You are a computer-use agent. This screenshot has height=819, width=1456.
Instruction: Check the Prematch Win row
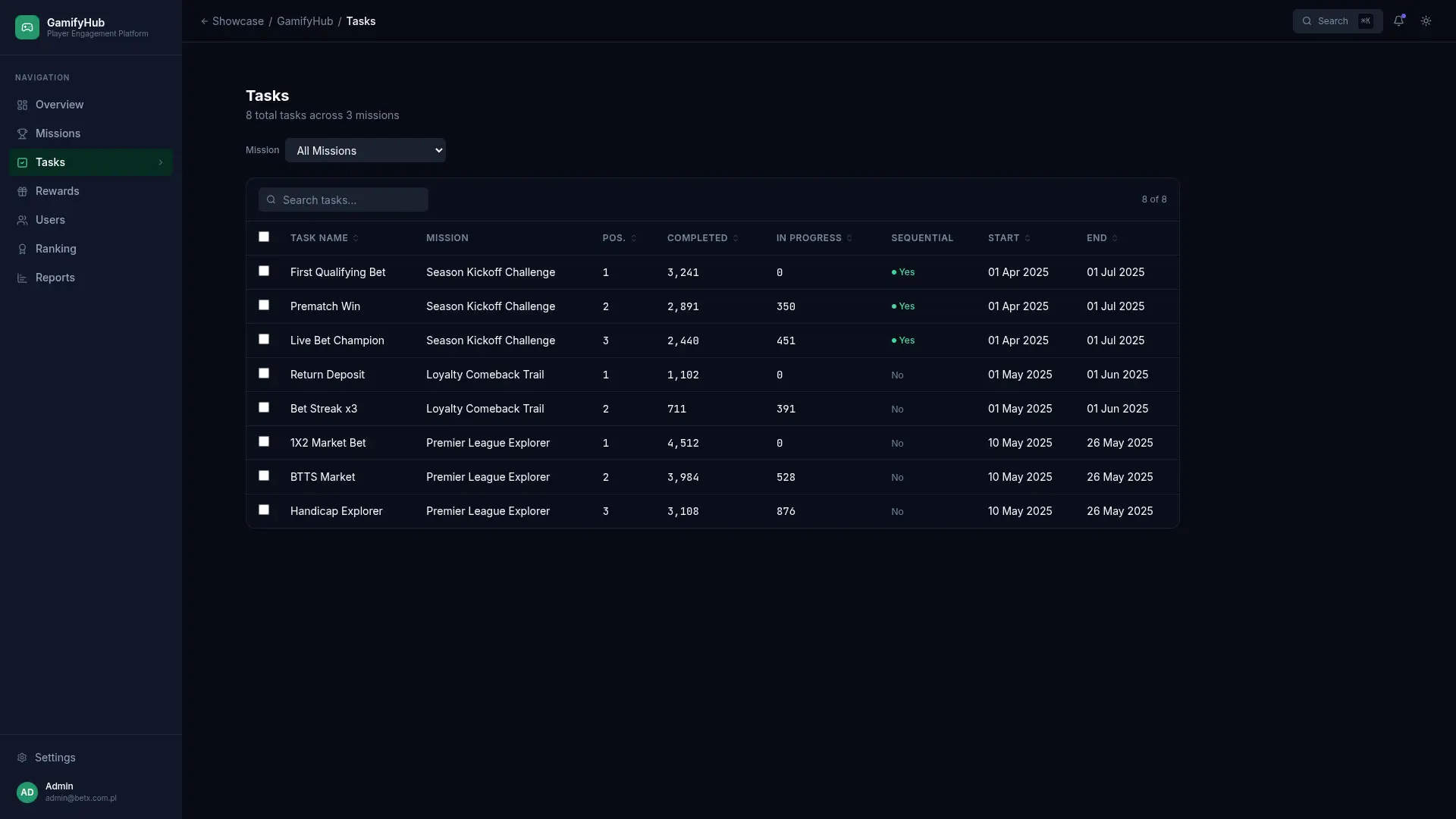(264, 305)
